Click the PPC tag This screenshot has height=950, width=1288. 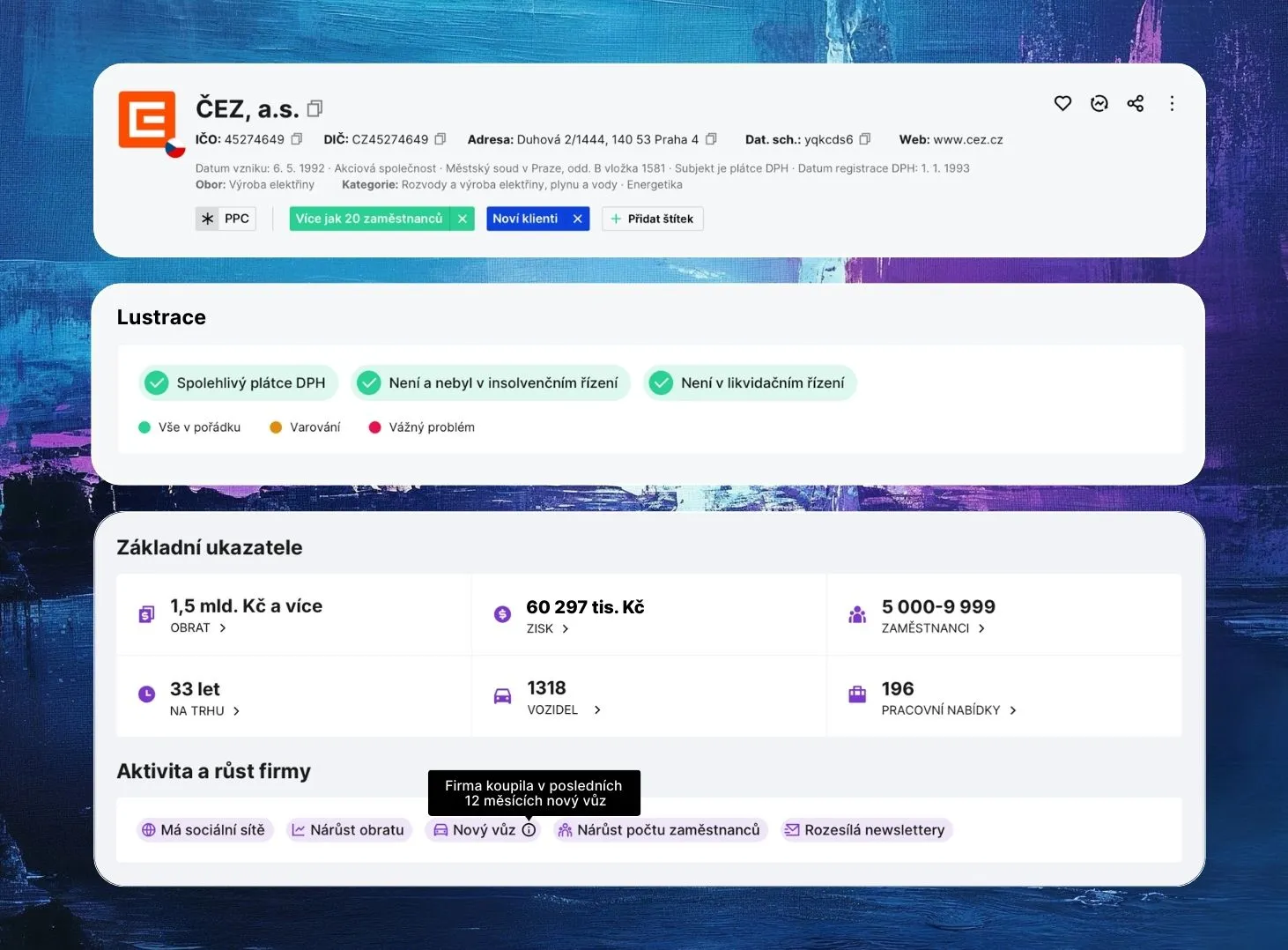pyautogui.click(x=226, y=219)
